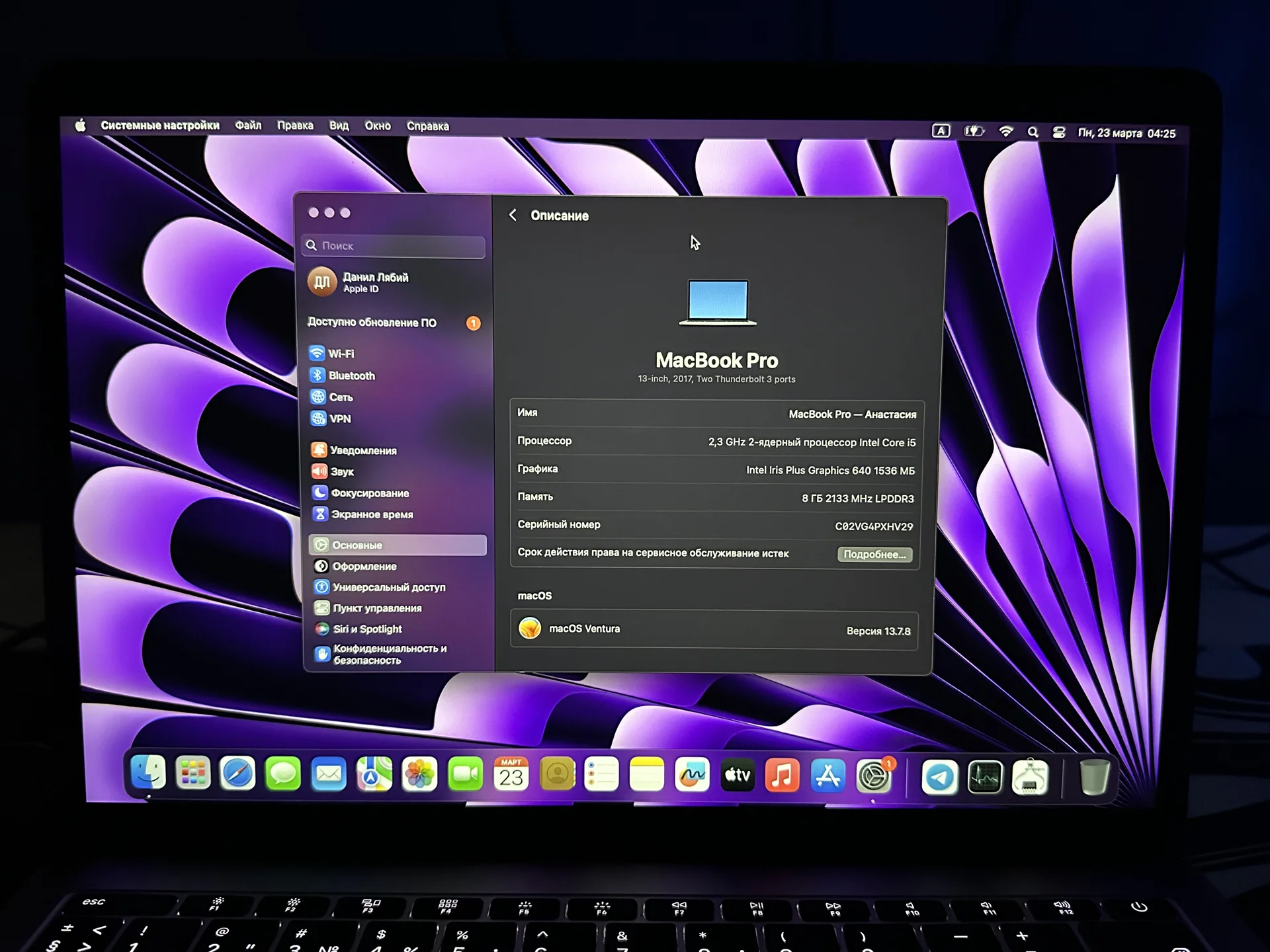Open Фокусирование settings

click(360, 493)
